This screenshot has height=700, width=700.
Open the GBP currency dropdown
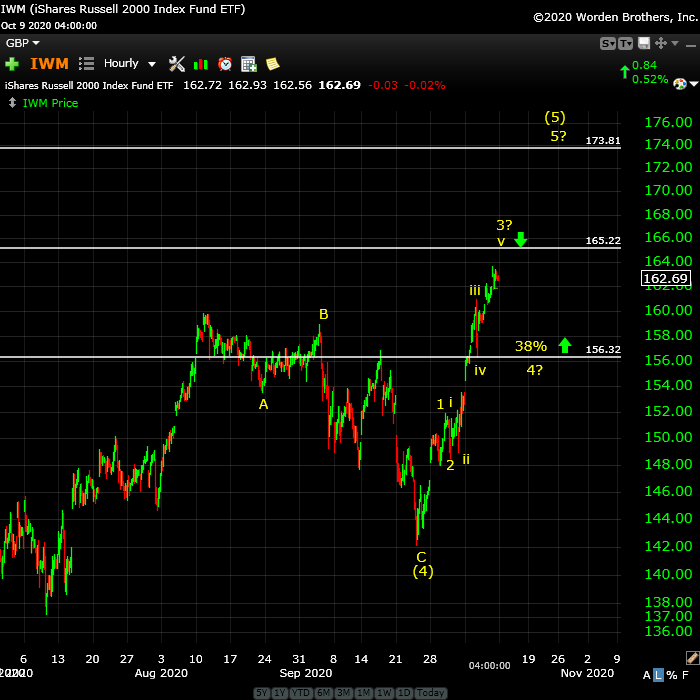tap(22, 43)
